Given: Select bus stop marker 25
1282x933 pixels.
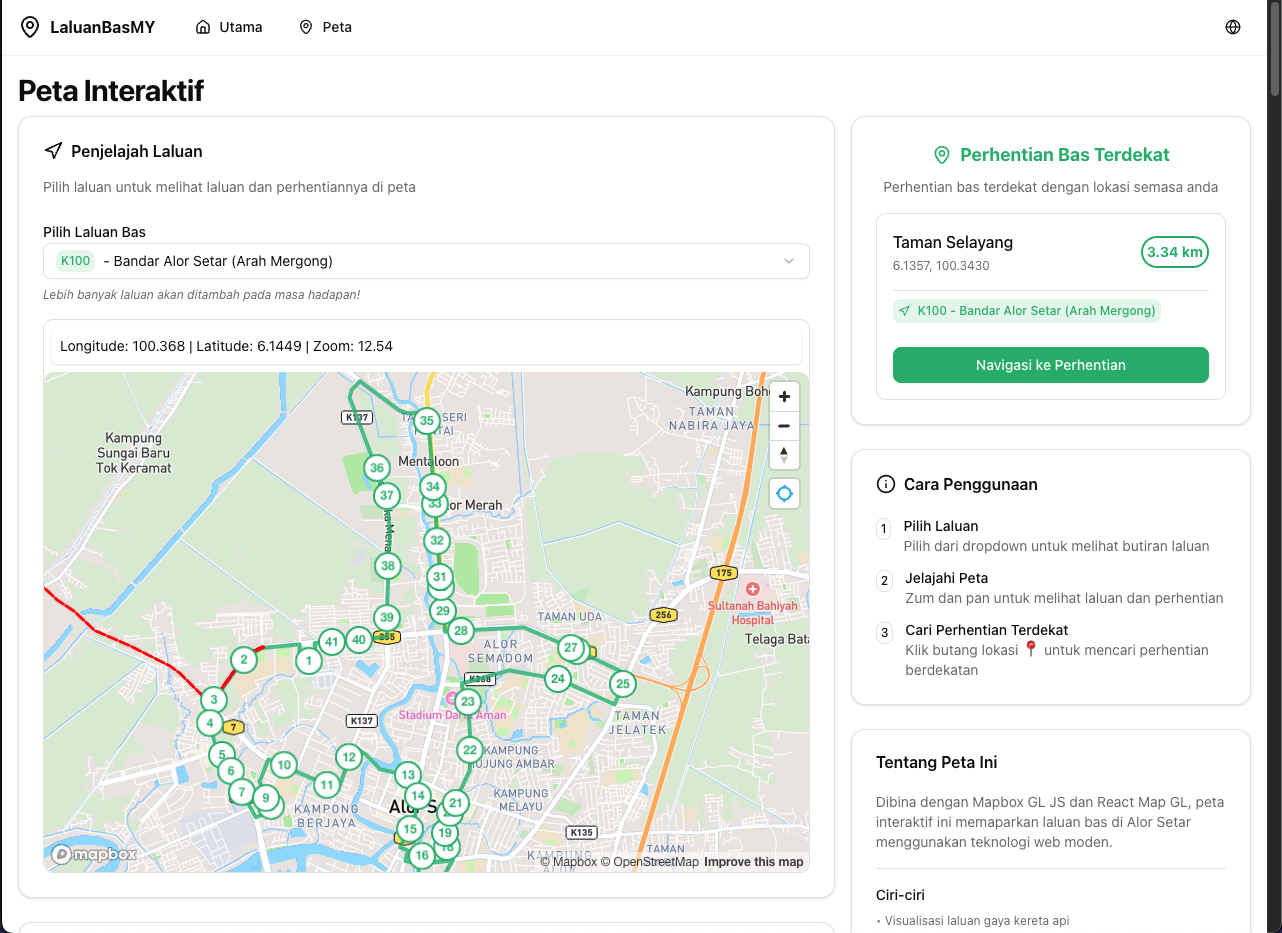Looking at the screenshot, I should [623, 684].
